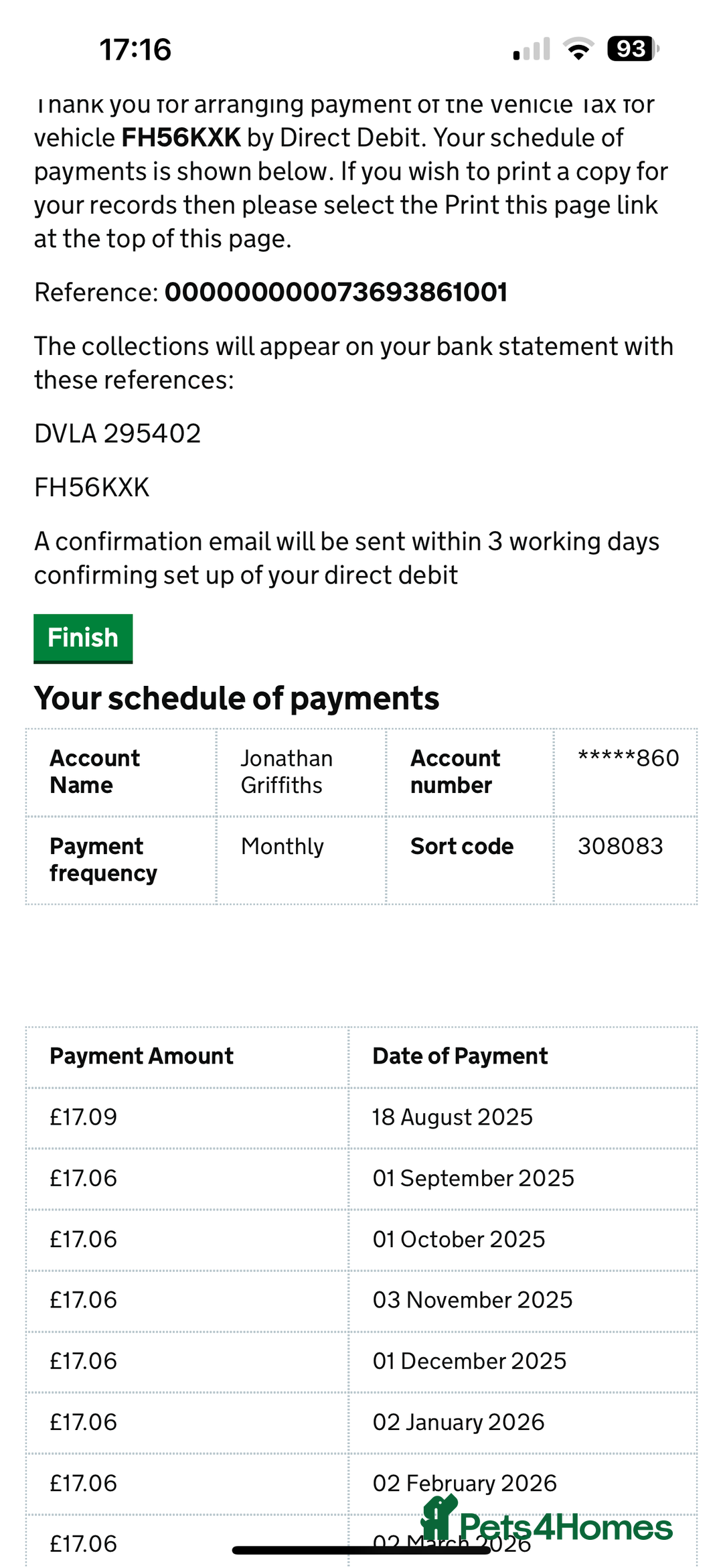Select the sort code value 308083
The image size is (723, 1568).
(x=620, y=846)
